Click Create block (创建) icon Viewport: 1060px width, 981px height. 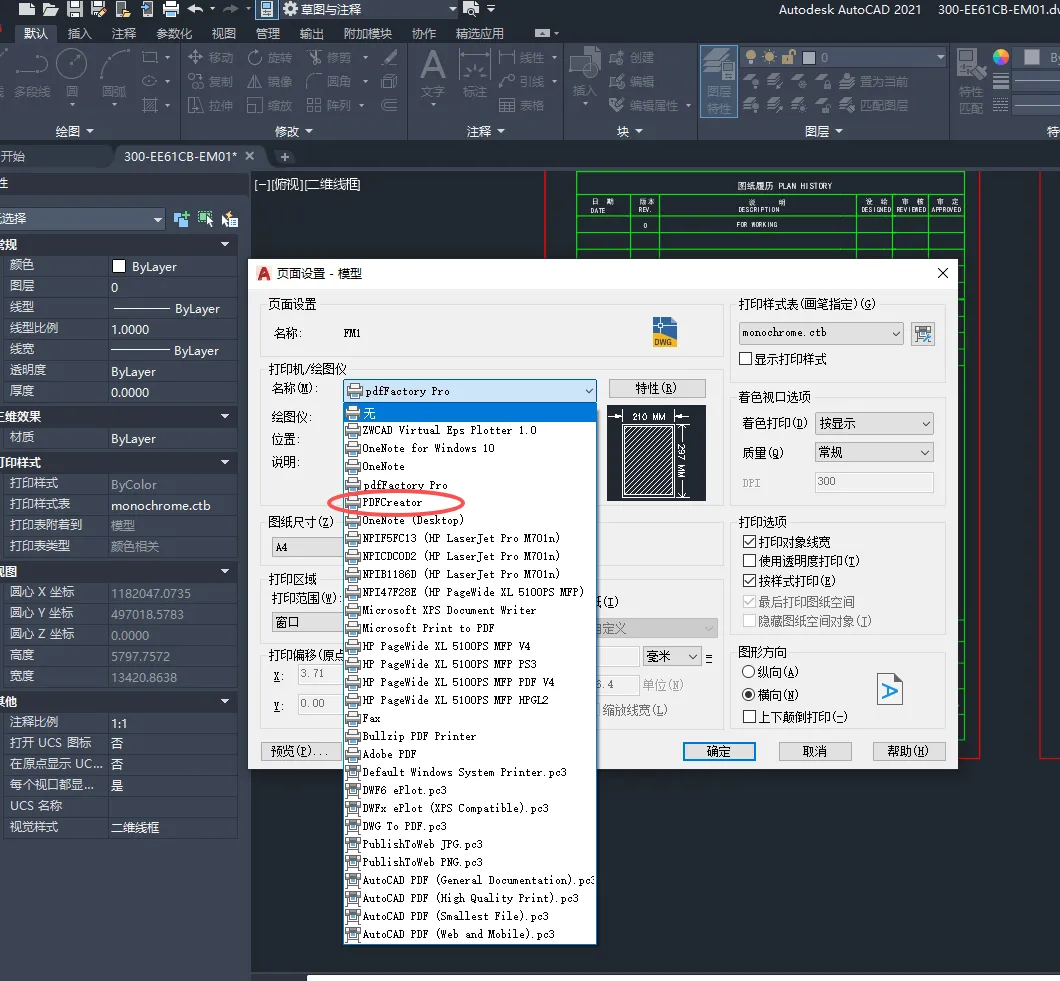click(631, 57)
